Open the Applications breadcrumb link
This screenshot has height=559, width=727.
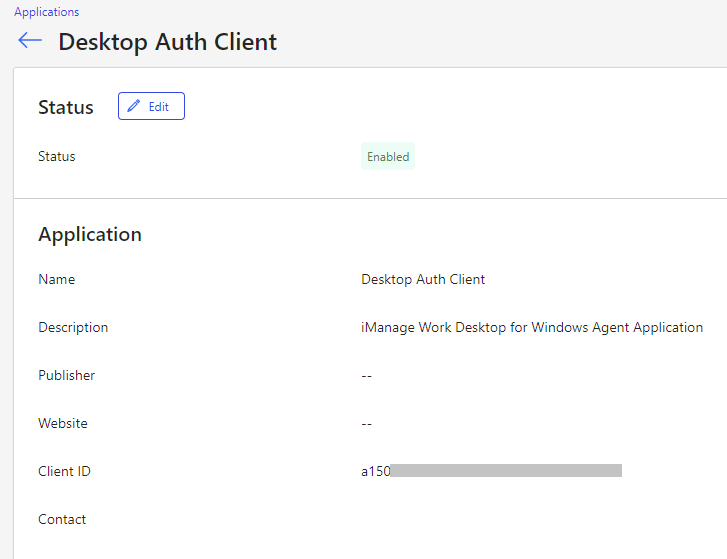tap(46, 12)
